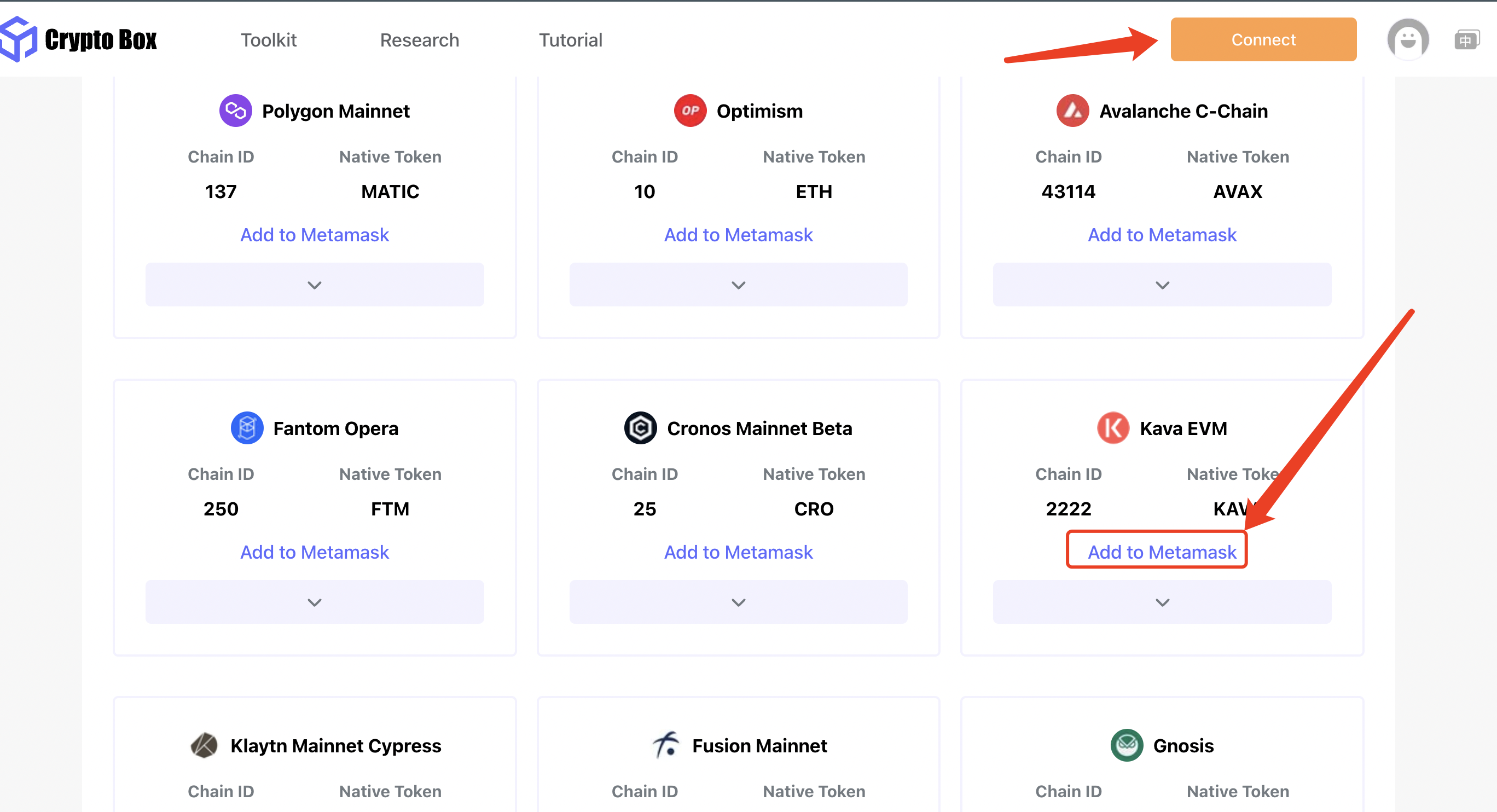
Task: Click the language switch icon
Action: [x=1466, y=39]
